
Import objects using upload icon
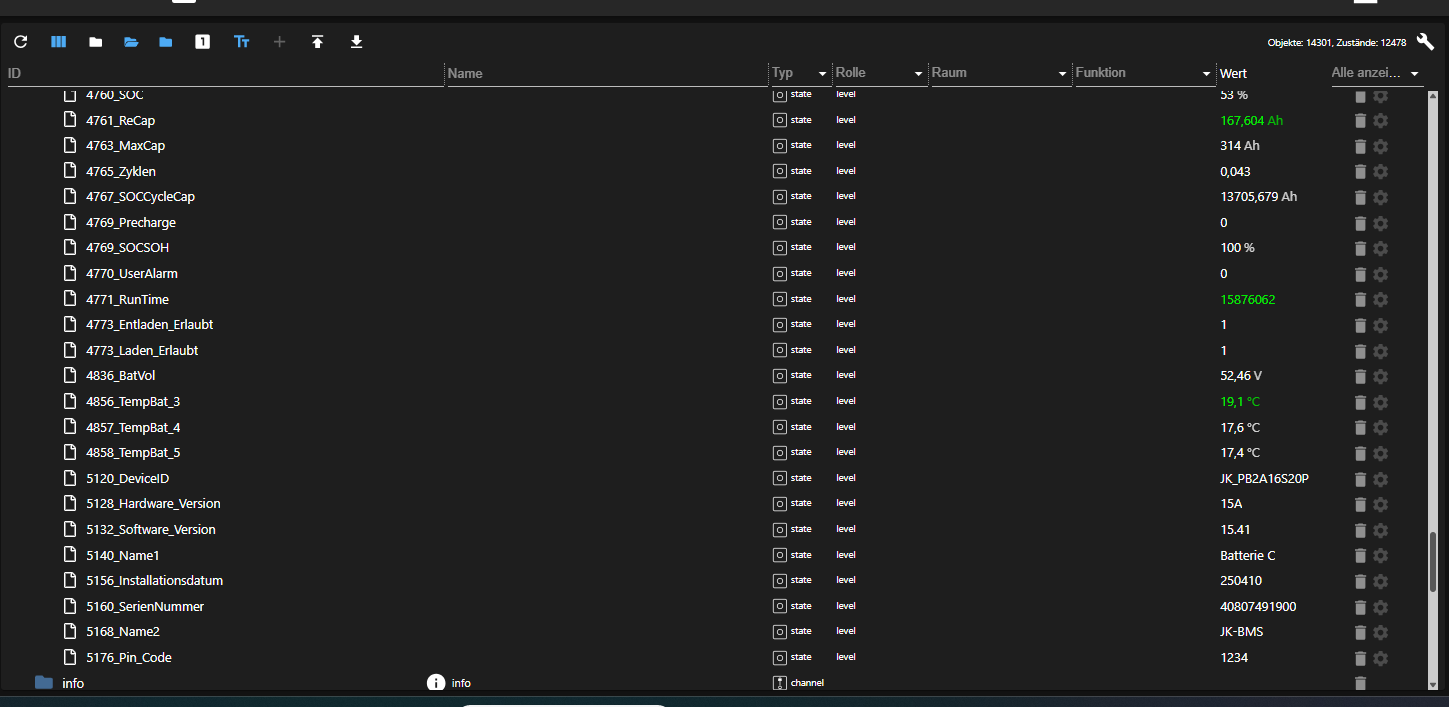coord(317,42)
